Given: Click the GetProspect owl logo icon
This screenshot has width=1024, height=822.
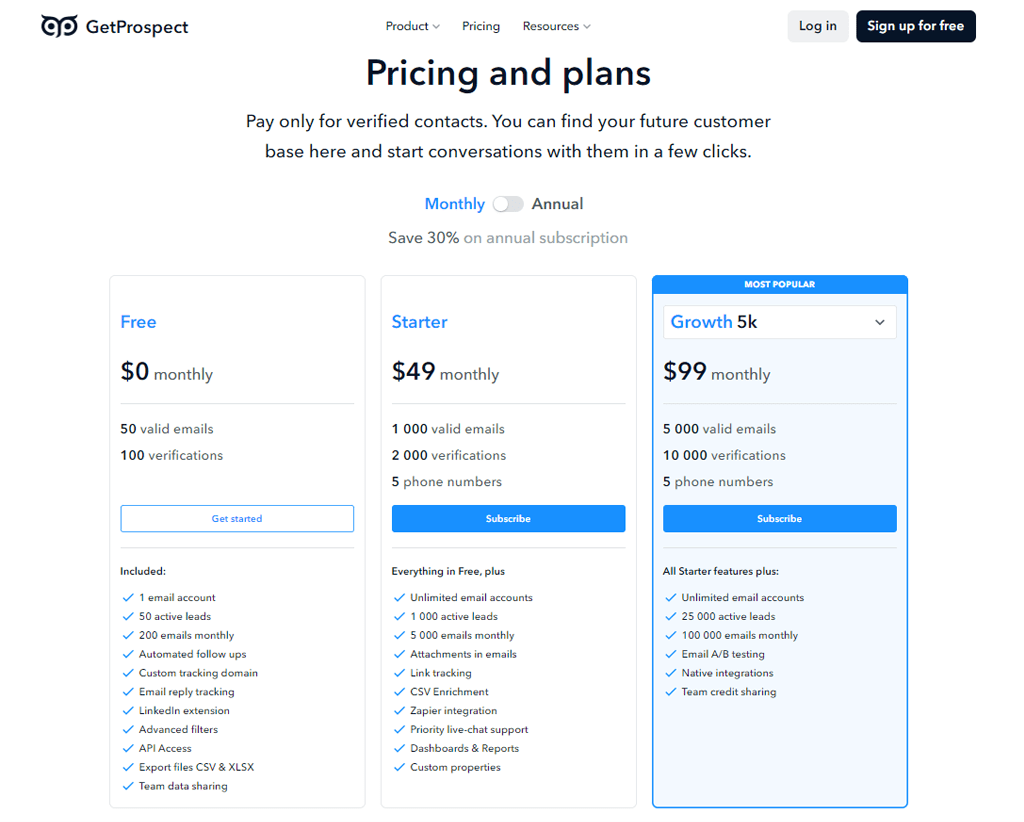Looking at the screenshot, I should pyautogui.click(x=59, y=26).
